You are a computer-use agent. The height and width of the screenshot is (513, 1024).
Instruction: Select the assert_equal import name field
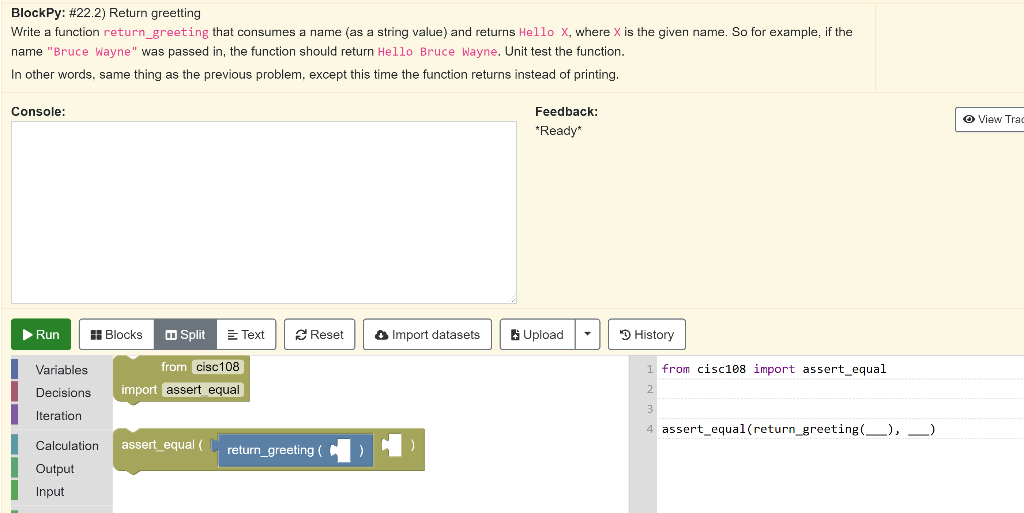[x=202, y=390]
